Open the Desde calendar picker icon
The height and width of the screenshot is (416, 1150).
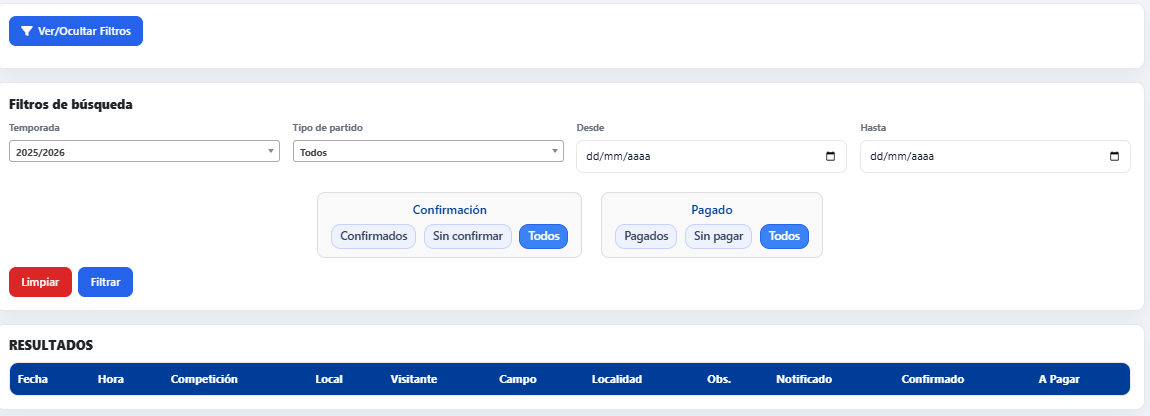coord(830,157)
